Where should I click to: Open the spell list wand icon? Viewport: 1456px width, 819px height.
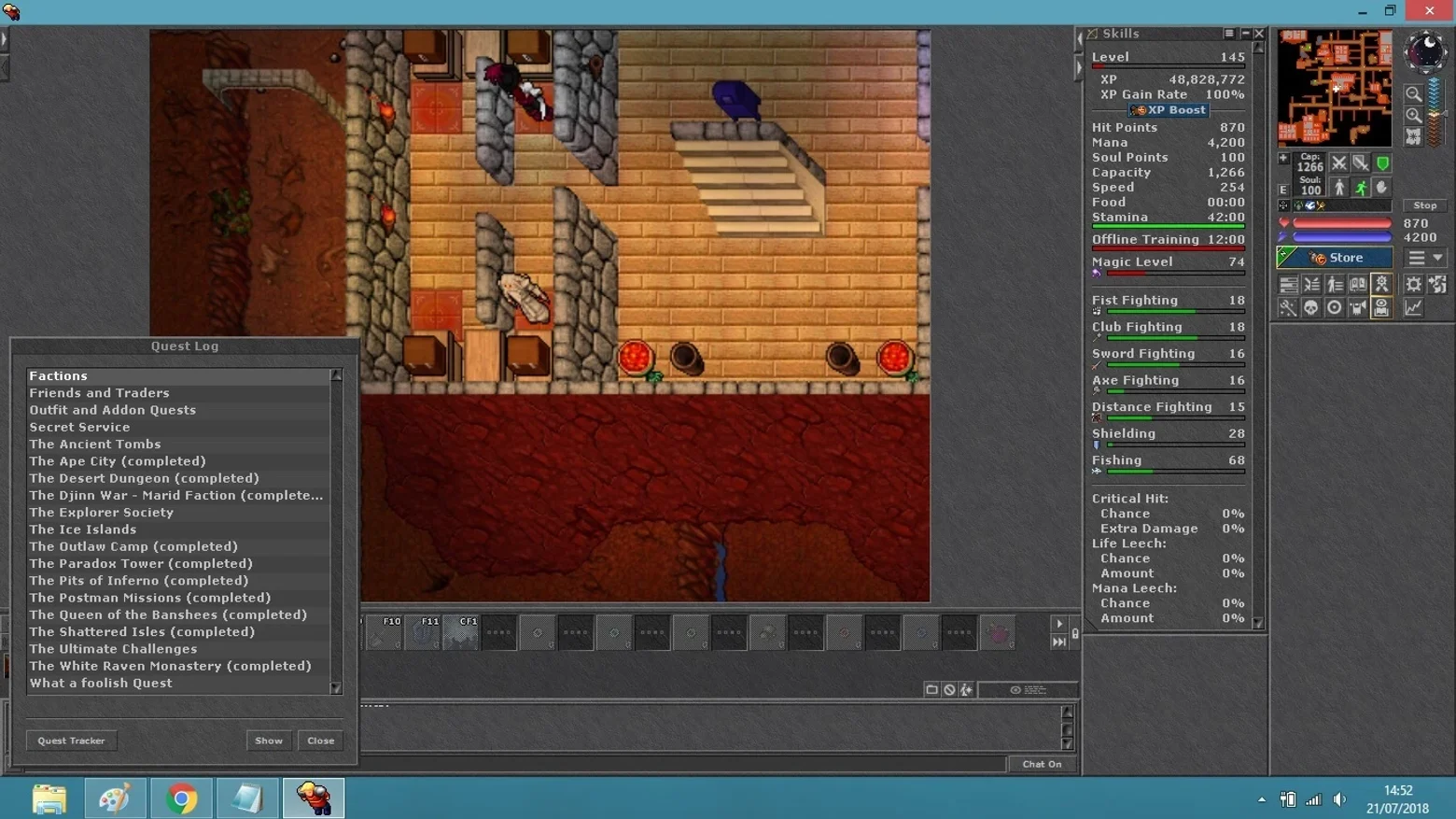coord(1288,308)
